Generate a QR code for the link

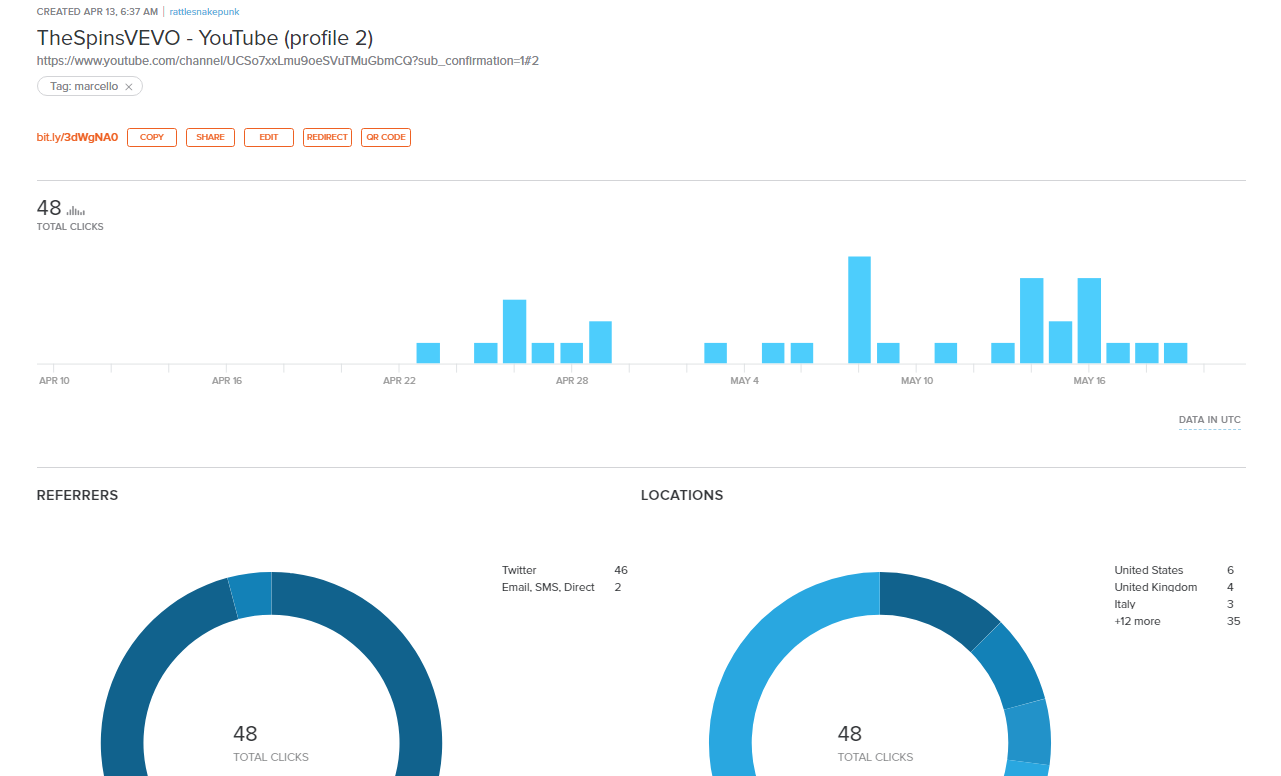(386, 137)
